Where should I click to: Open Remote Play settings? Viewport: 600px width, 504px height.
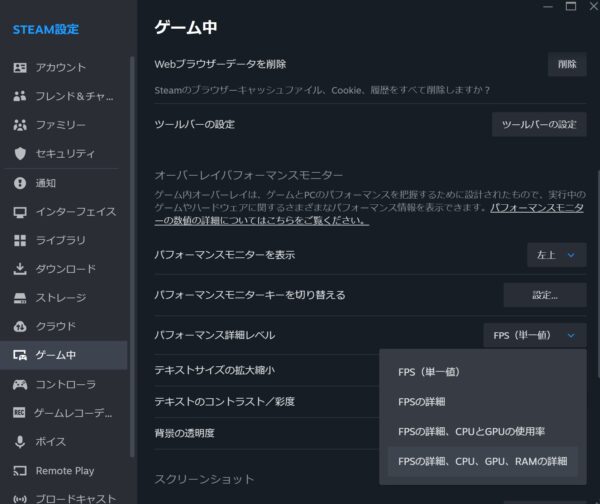64,471
